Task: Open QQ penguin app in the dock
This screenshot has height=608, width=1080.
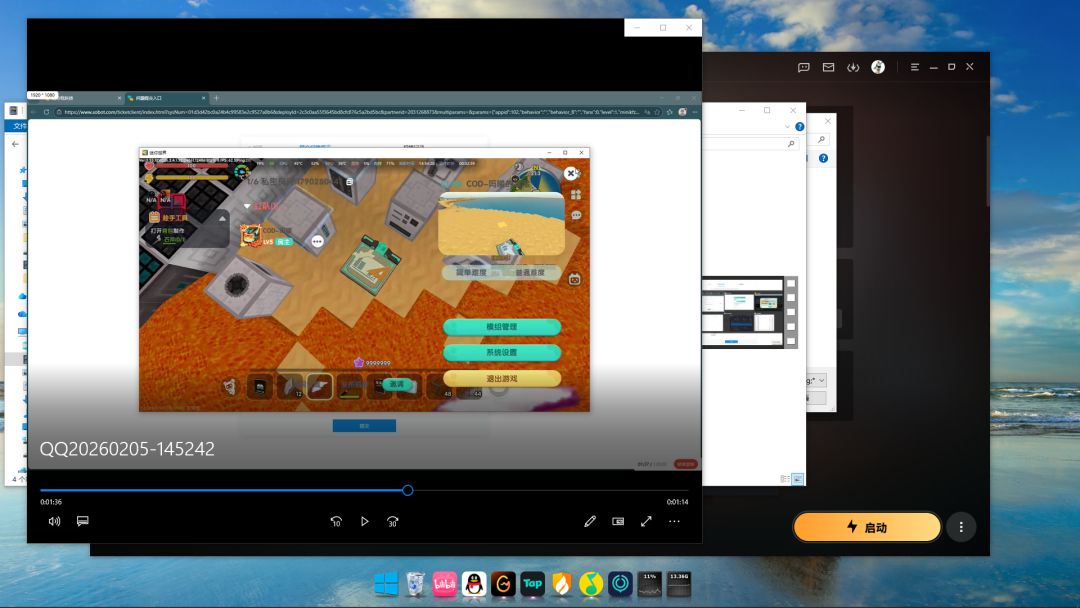Action: click(x=474, y=584)
